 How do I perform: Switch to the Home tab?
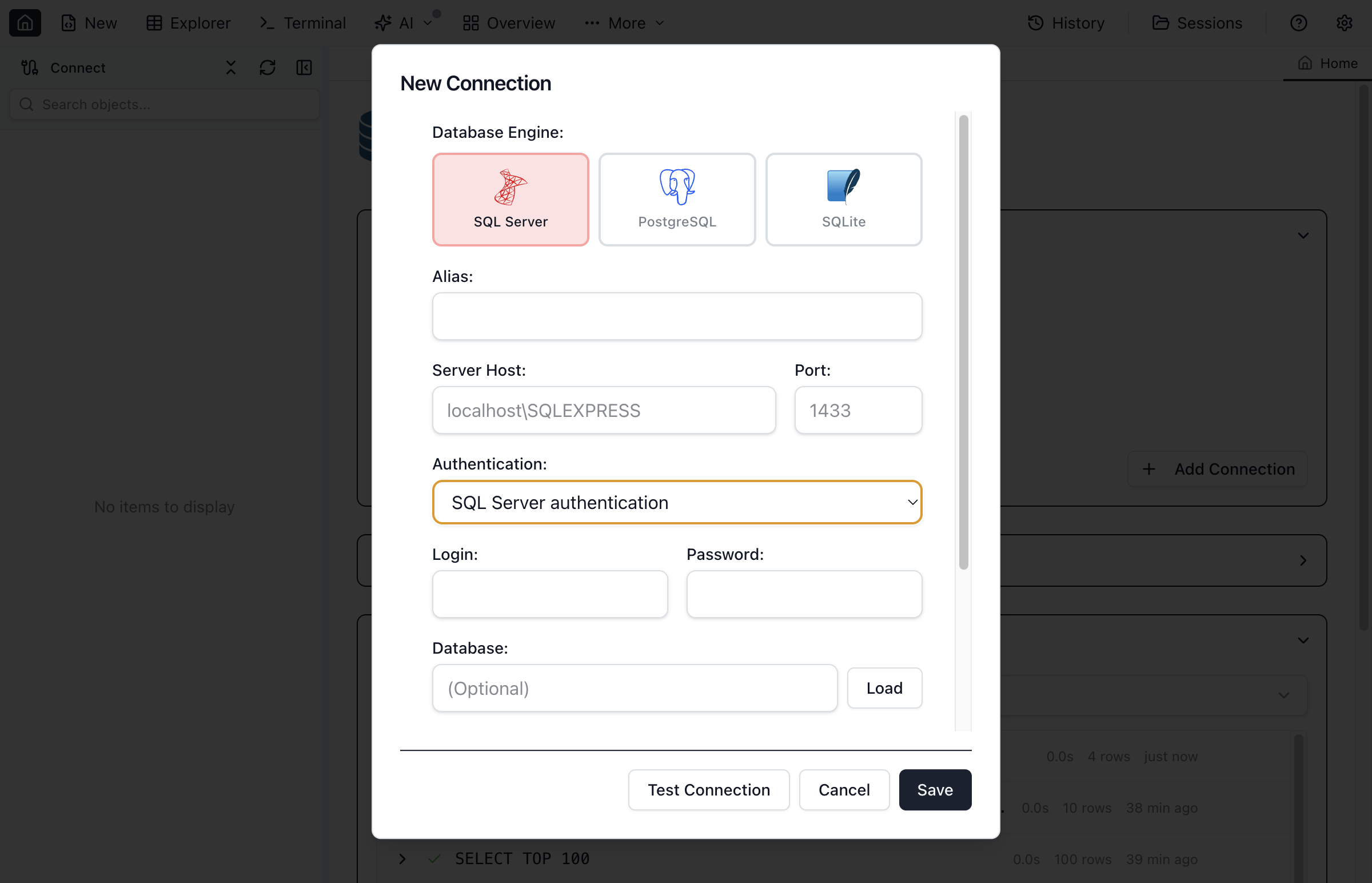tap(1327, 63)
